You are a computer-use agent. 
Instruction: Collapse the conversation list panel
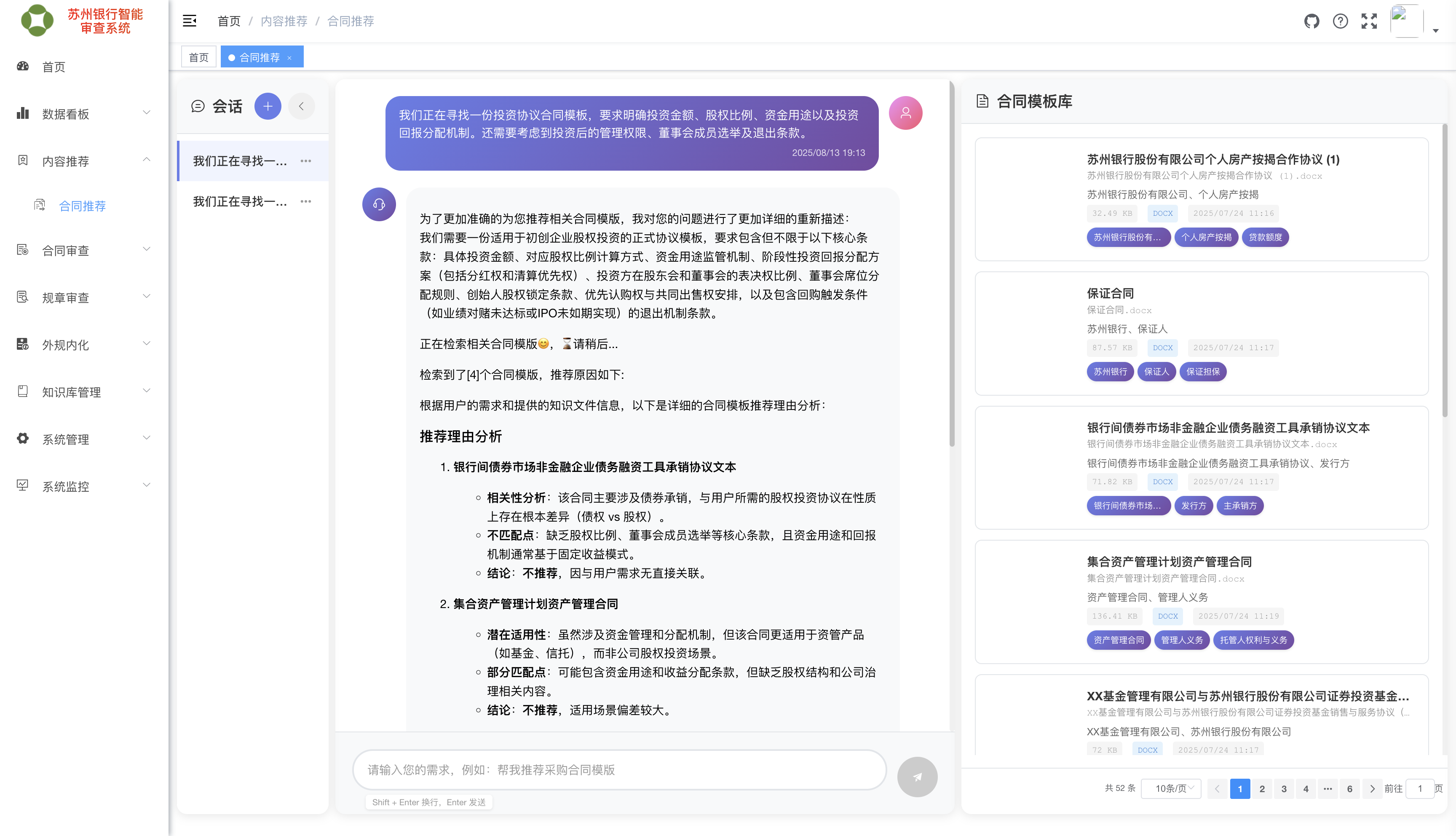301,106
